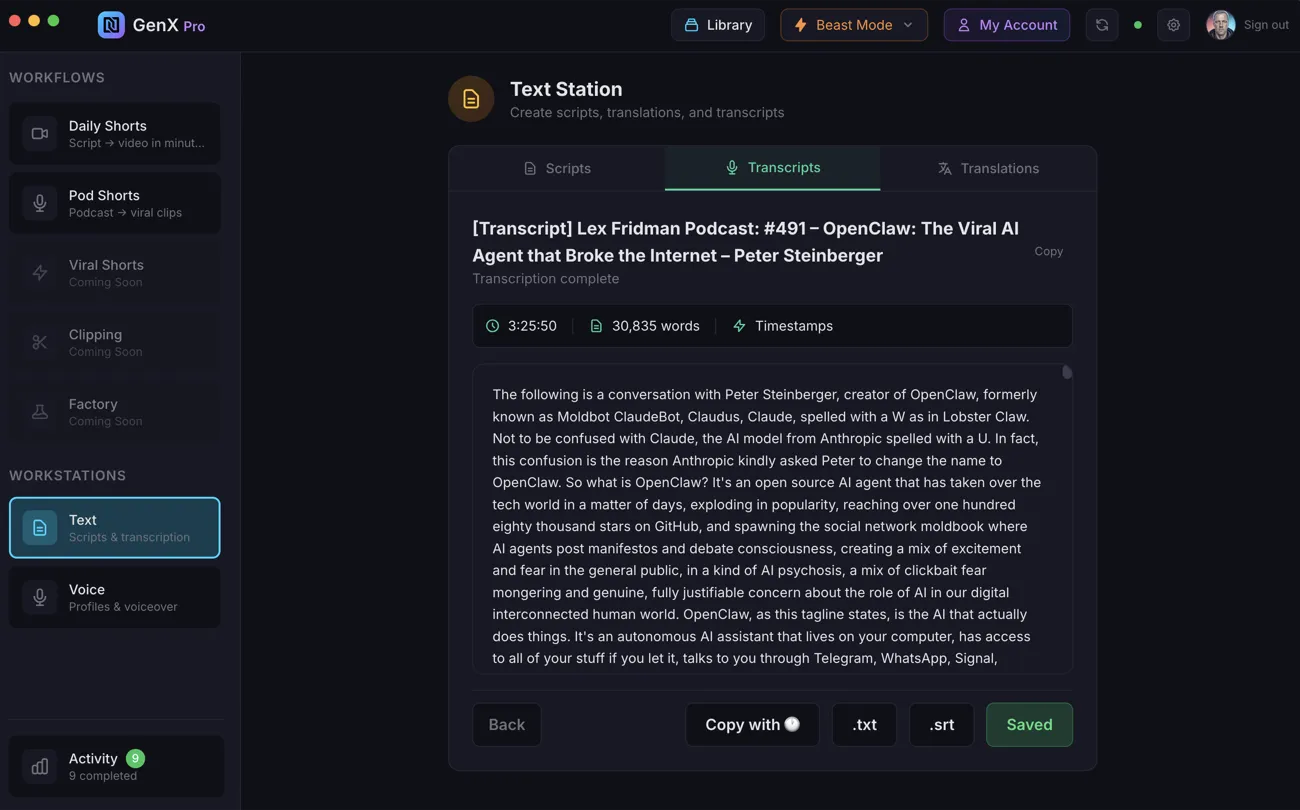Screen dimensions: 1300x810
Task: Select the Pod Shorts workflow icon
Action: click(x=39, y=203)
